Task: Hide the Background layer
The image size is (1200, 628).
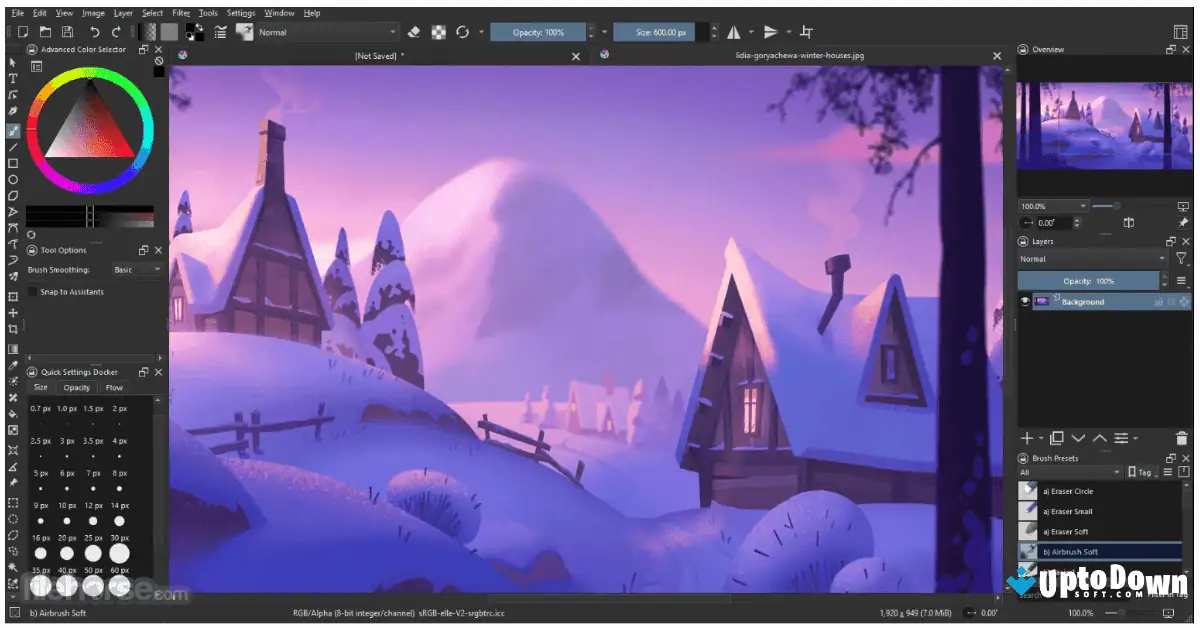Action: 1025,301
